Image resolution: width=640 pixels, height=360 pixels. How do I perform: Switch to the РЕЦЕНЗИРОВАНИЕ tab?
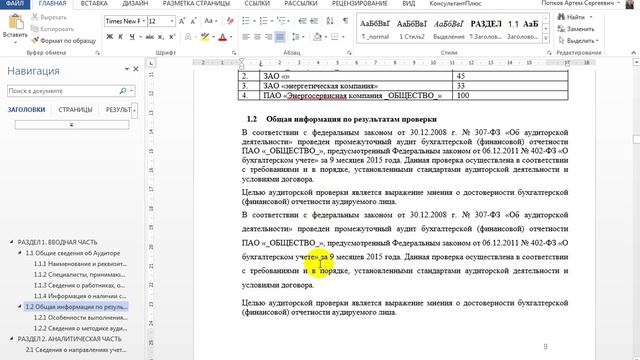360,4
